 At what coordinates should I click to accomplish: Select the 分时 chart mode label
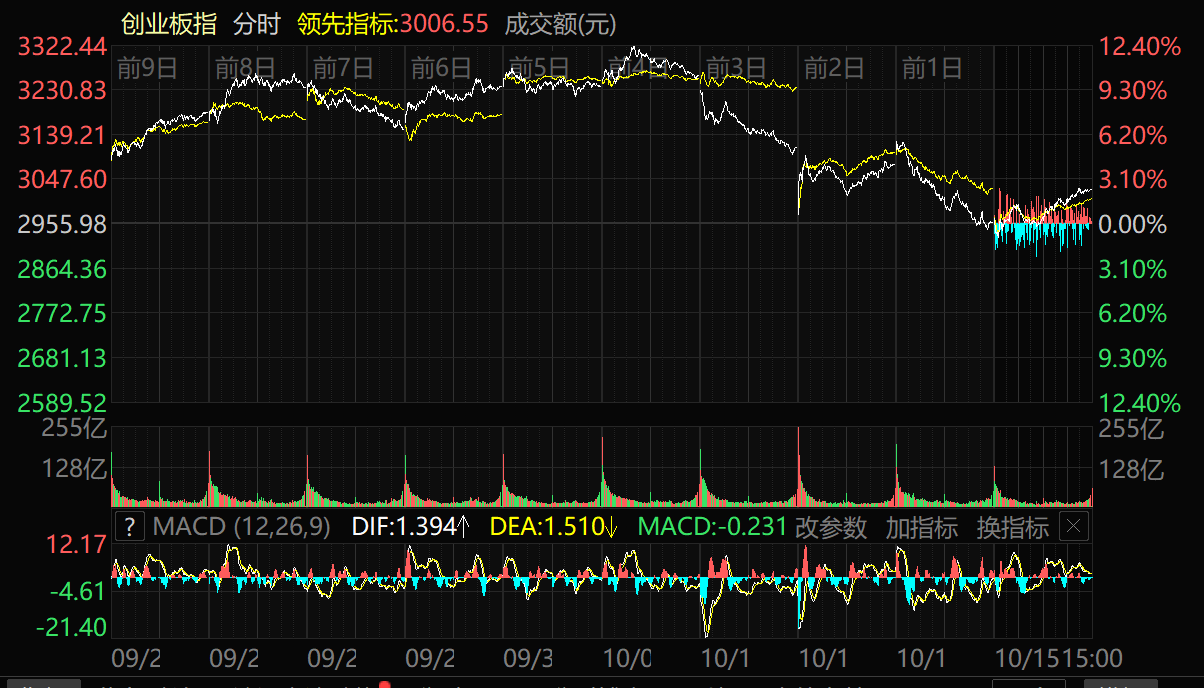coord(257,24)
